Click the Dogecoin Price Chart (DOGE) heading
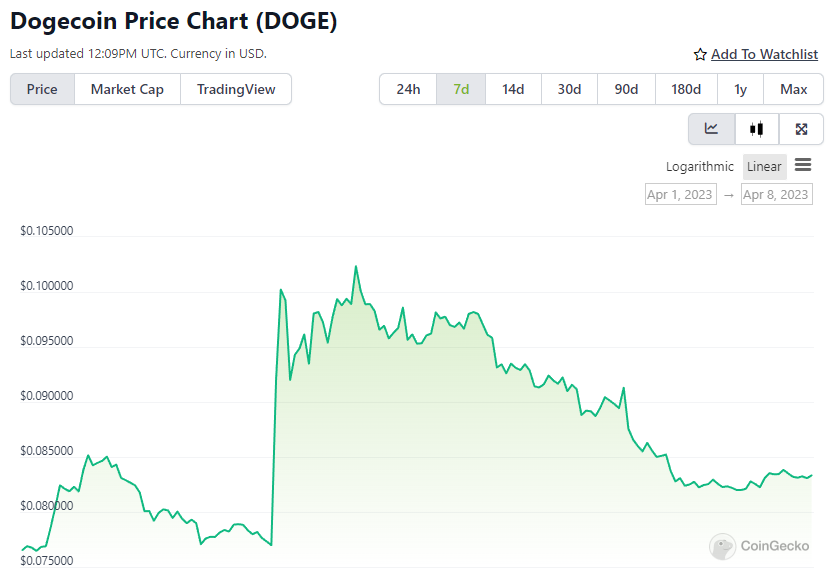 point(174,21)
